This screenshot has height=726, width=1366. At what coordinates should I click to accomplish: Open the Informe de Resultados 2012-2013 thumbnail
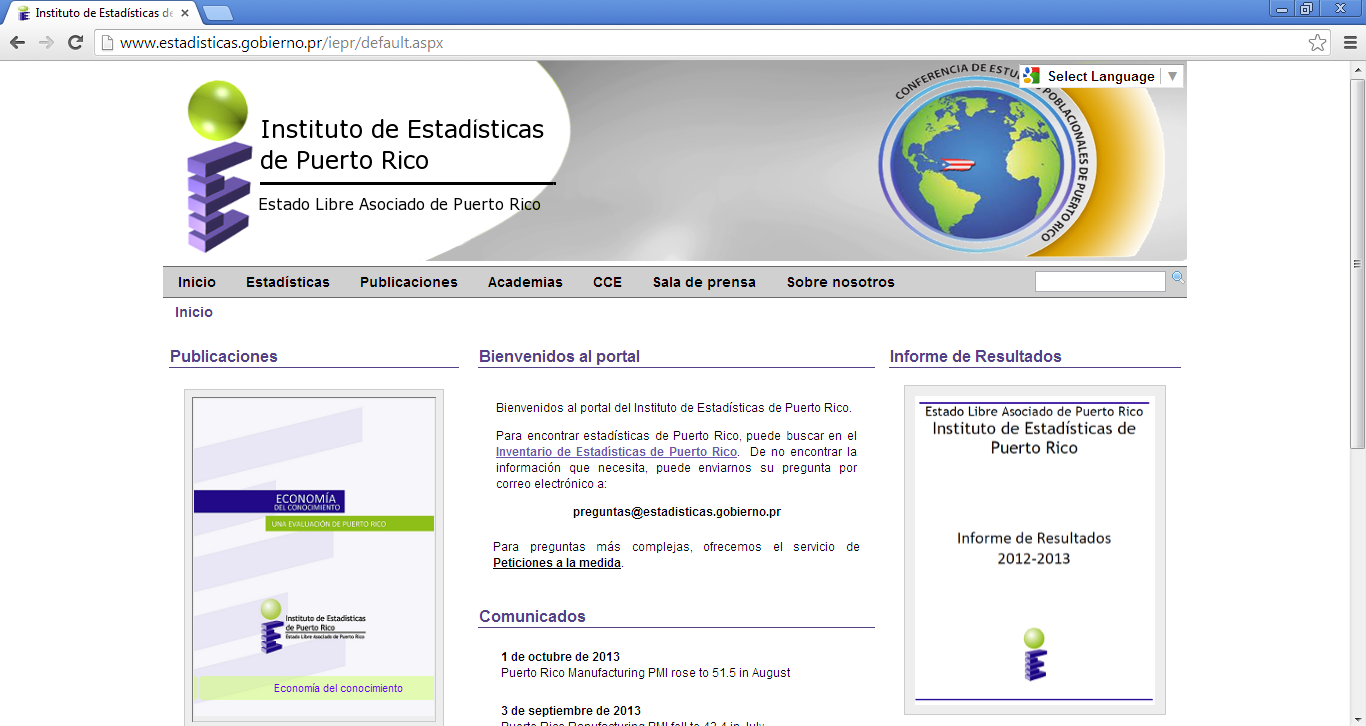pos(1035,550)
